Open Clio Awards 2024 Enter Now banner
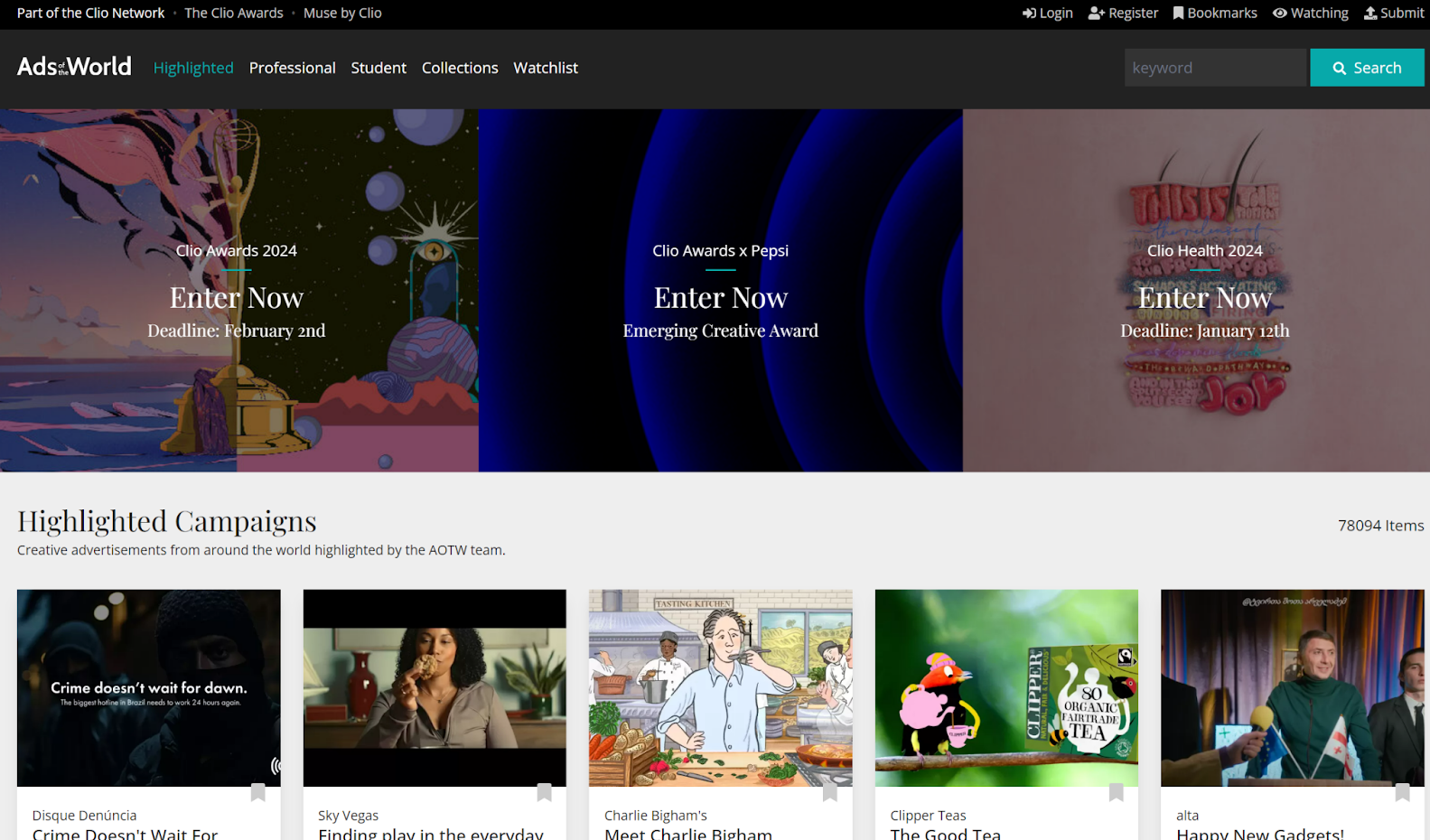Screen dimensions: 1430x840 238,291
